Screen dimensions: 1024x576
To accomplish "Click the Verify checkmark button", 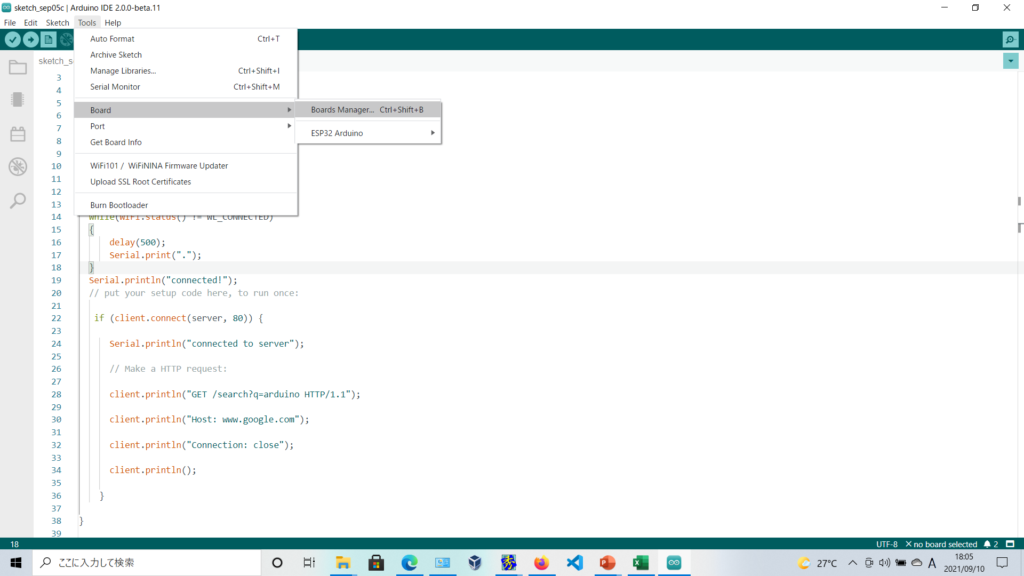I will [12, 40].
